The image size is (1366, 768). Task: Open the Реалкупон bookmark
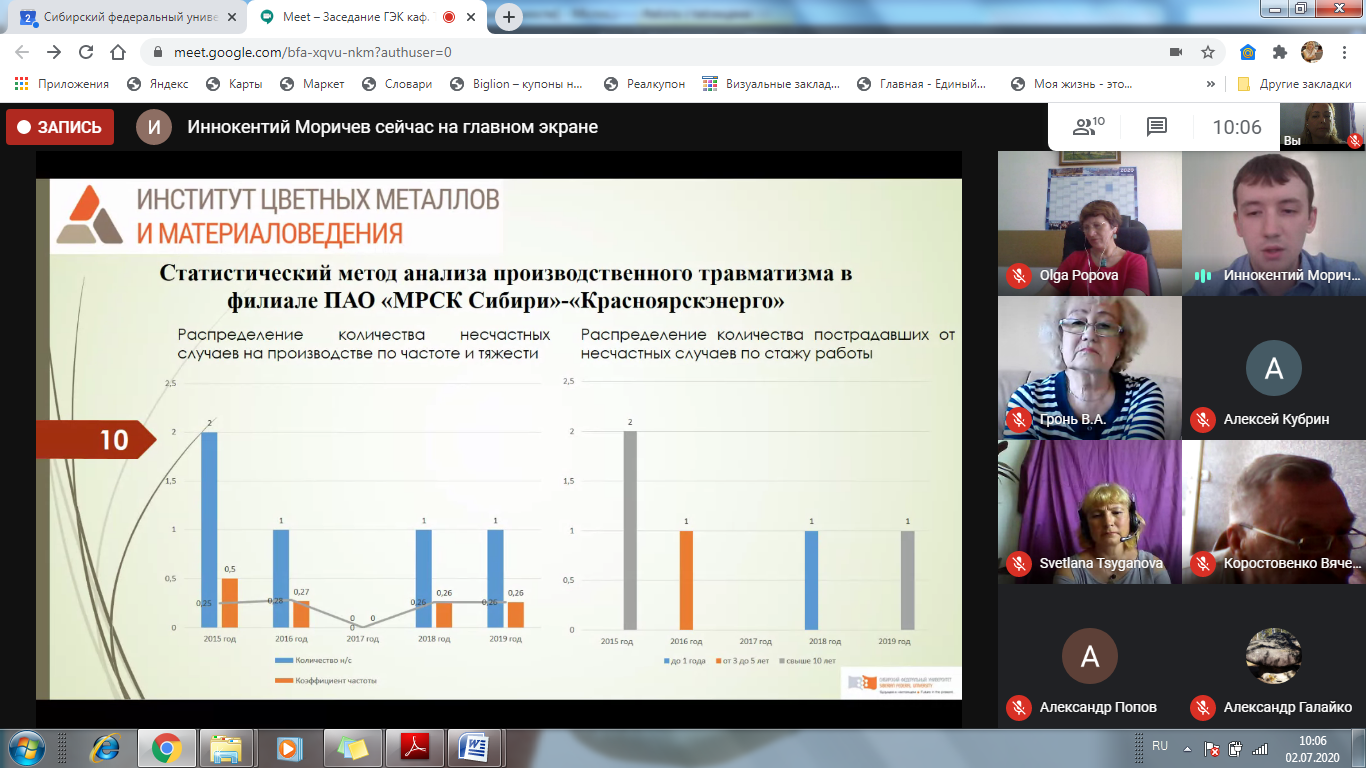tap(645, 84)
